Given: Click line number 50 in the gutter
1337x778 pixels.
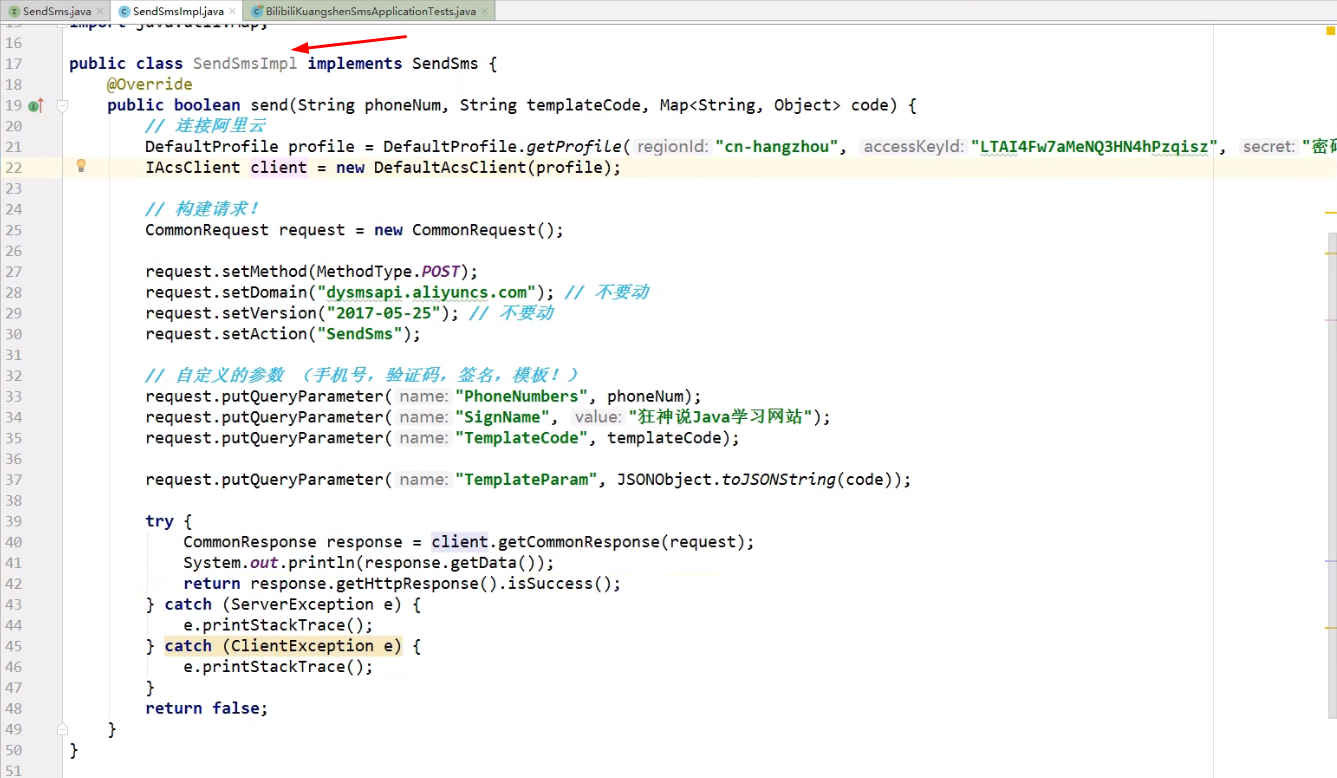Looking at the screenshot, I should [13, 750].
